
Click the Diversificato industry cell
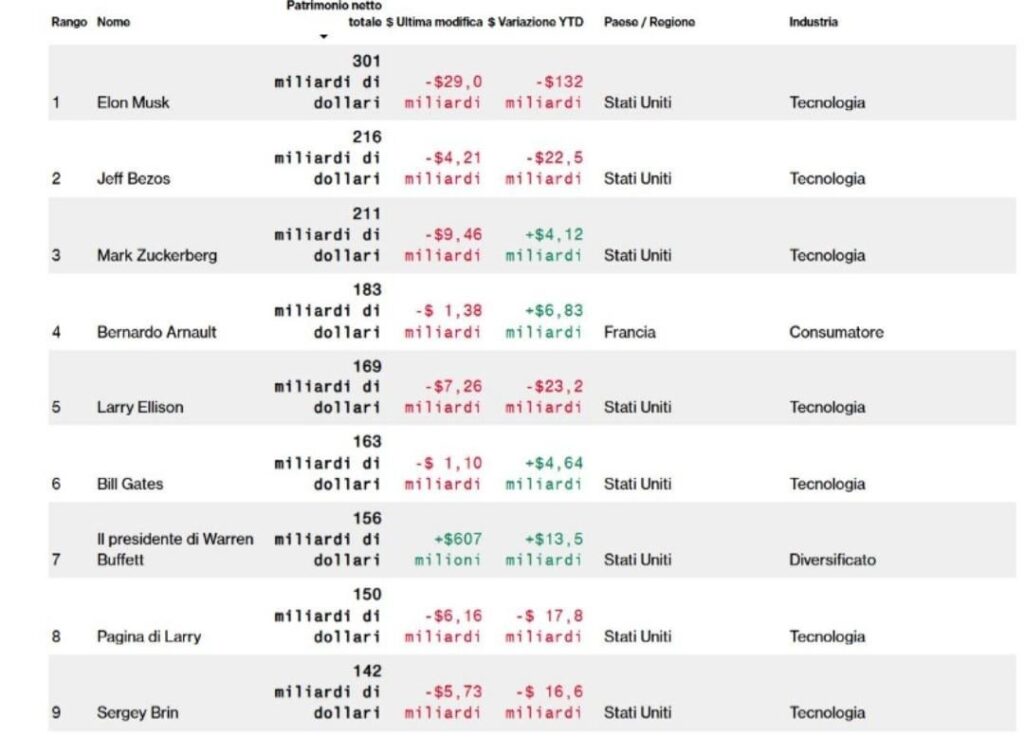[832, 560]
